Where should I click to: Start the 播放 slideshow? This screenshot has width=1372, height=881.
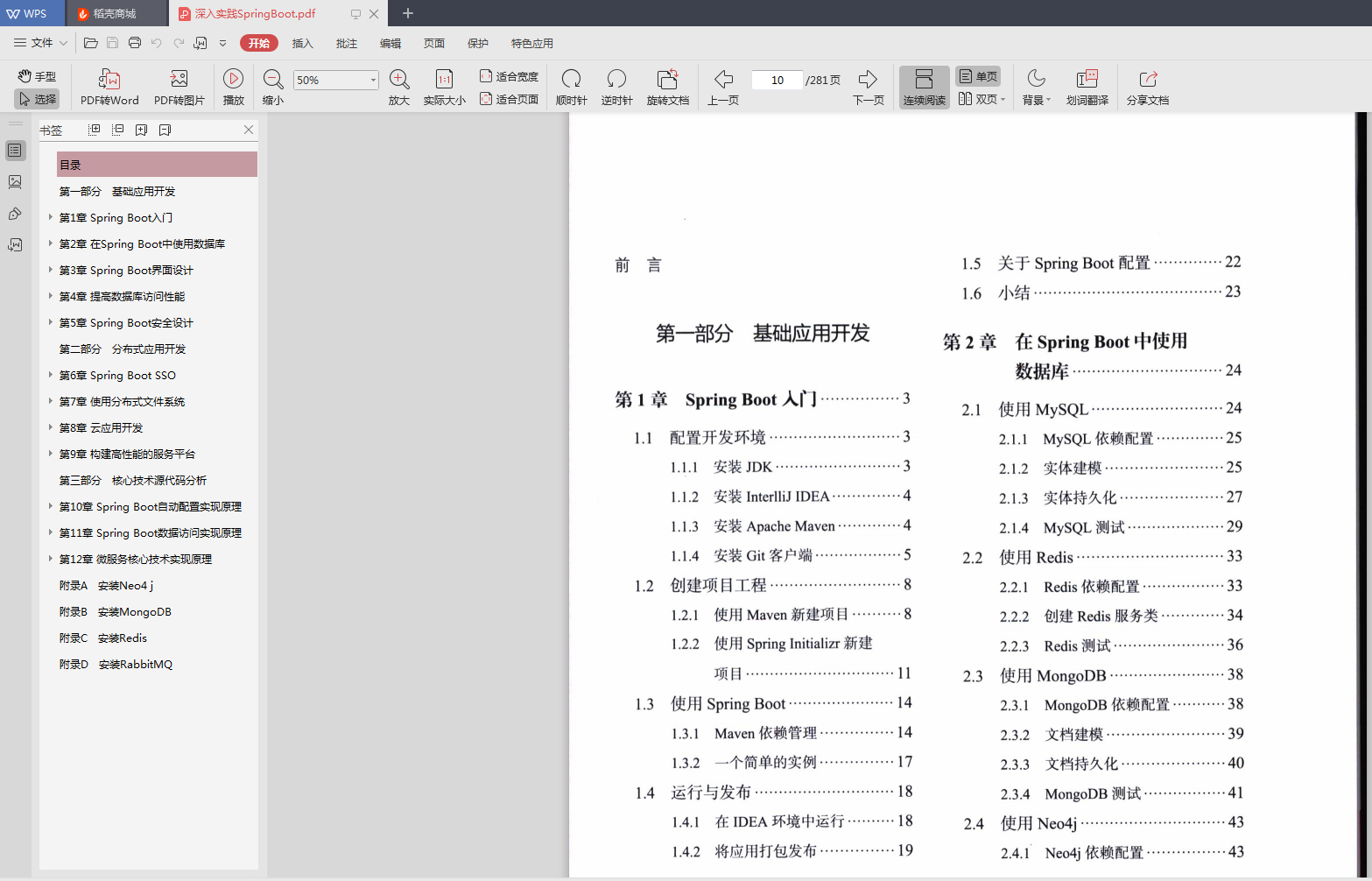click(234, 88)
